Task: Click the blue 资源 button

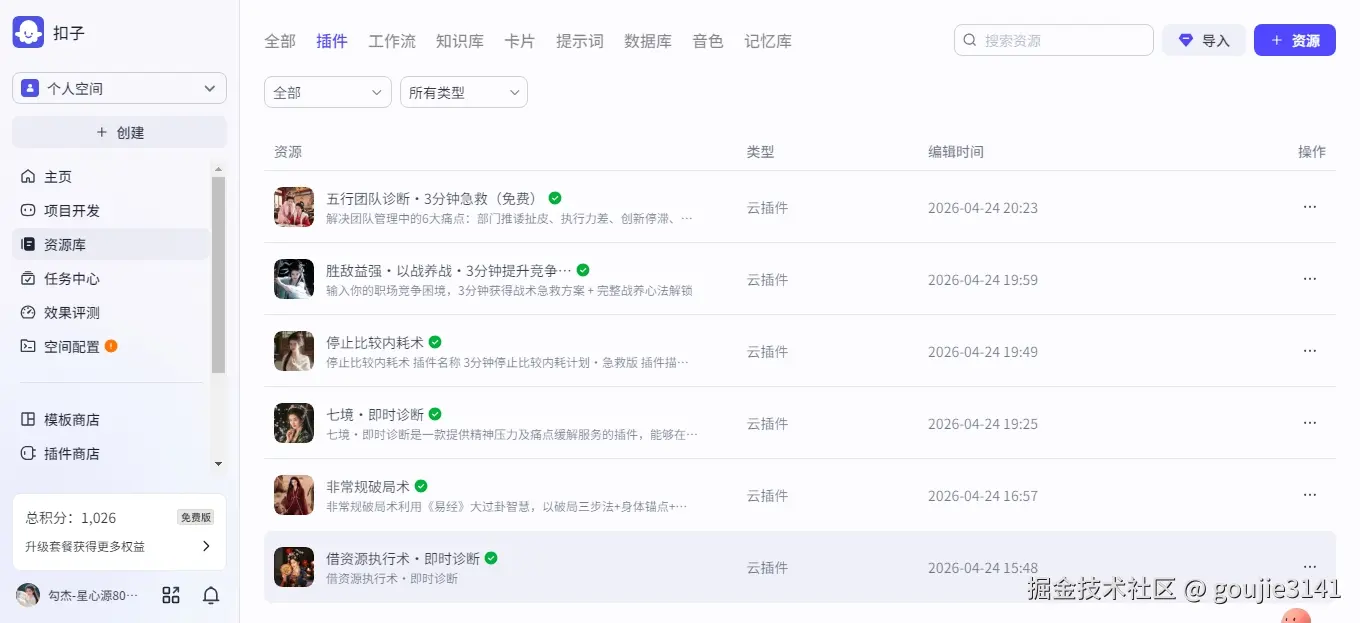Action: pyautogui.click(x=1294, y=40)
